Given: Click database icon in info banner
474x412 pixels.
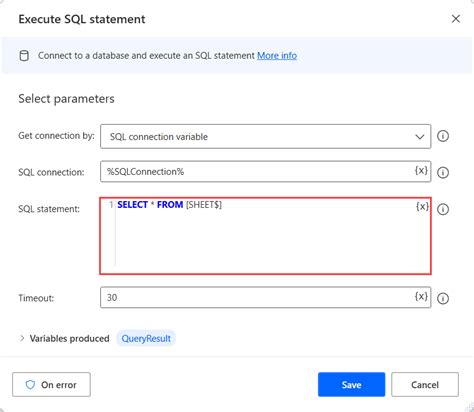Looking at the screenshot, I should click(x=24, y=56).
